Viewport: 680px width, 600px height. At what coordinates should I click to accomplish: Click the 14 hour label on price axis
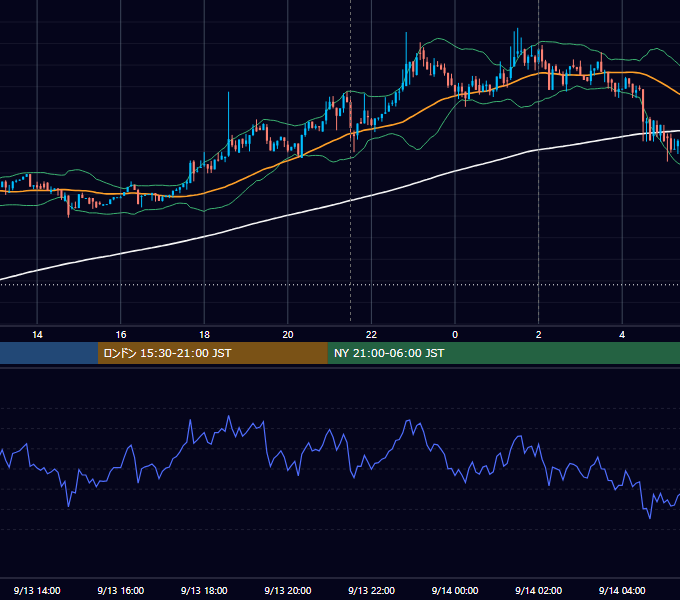coord(37,335)
